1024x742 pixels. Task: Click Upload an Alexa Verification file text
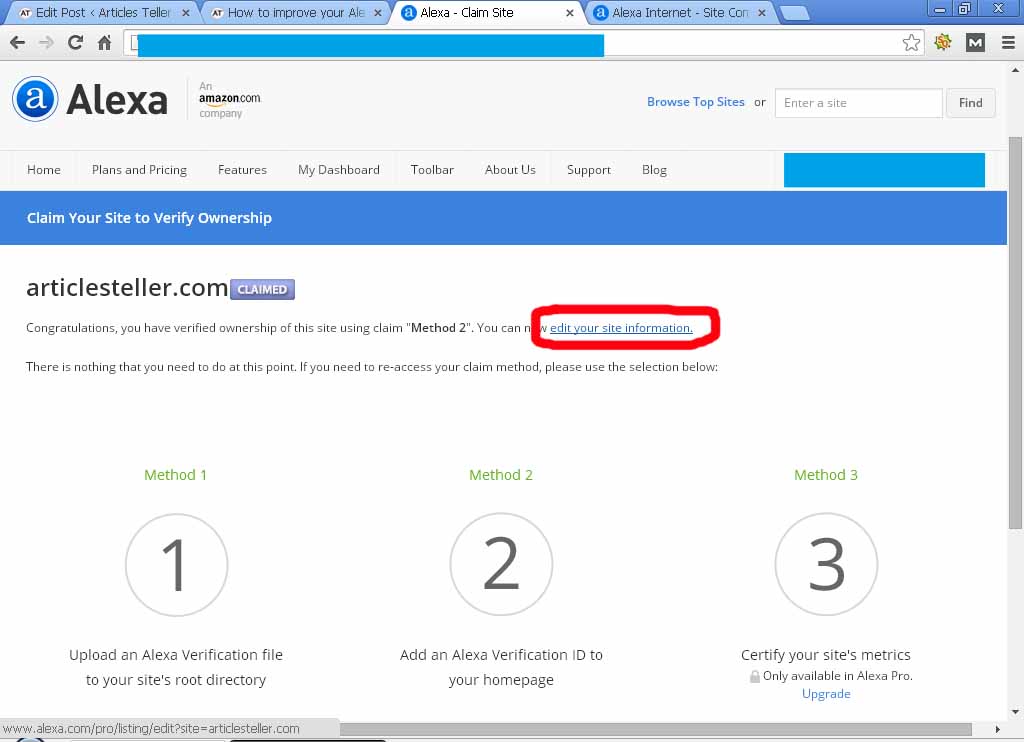coord(176,667)
